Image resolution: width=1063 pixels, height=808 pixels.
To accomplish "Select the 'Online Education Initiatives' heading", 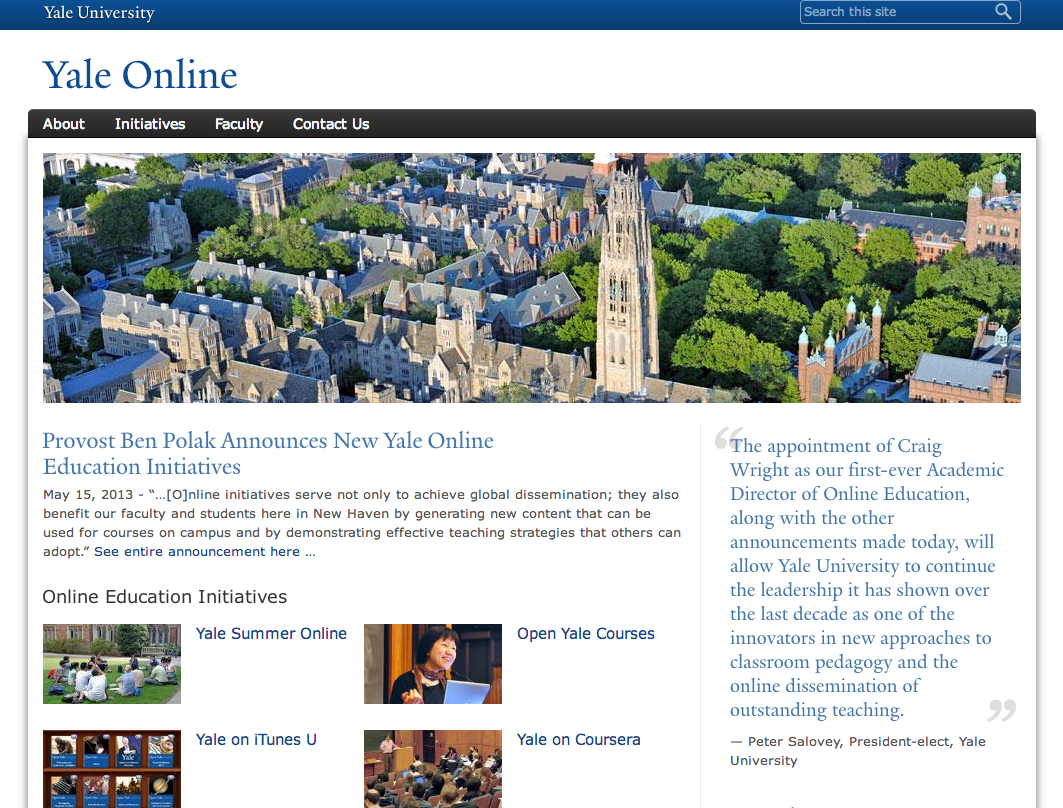I will tap(165, 597).
